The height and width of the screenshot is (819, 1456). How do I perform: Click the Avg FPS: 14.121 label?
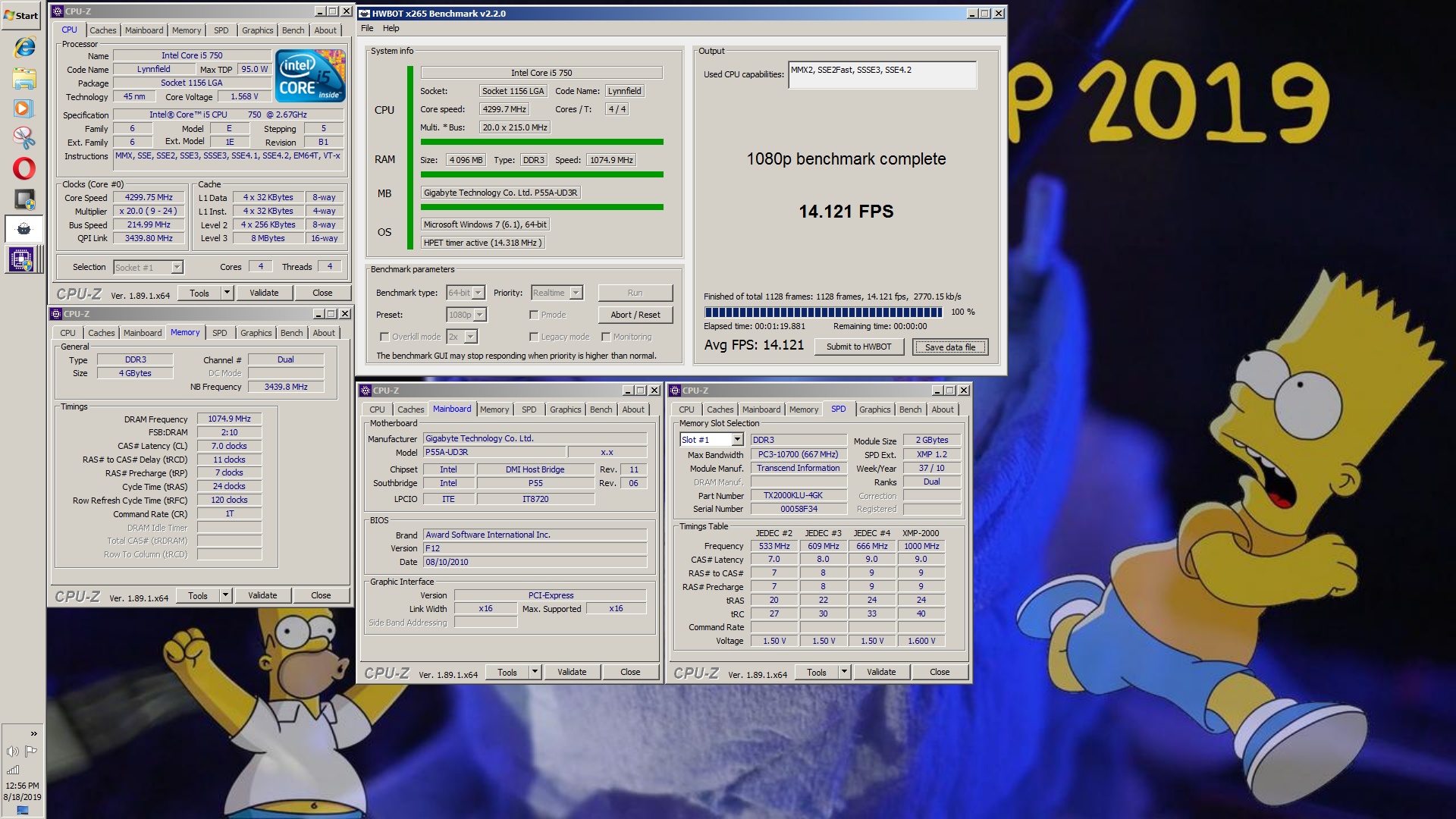click(754, 345)
